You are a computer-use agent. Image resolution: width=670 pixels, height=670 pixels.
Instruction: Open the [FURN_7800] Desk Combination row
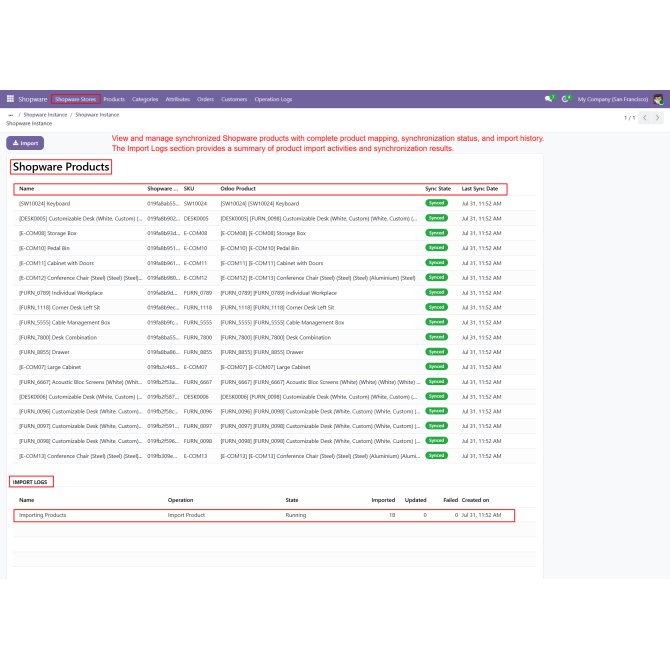(x=274, y=337)
